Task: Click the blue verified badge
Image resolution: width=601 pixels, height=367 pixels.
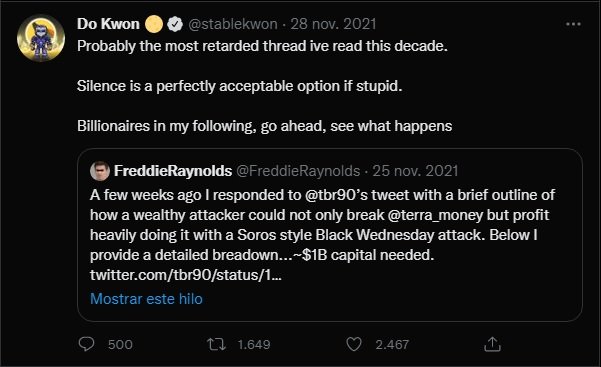Action: point(175,24)
